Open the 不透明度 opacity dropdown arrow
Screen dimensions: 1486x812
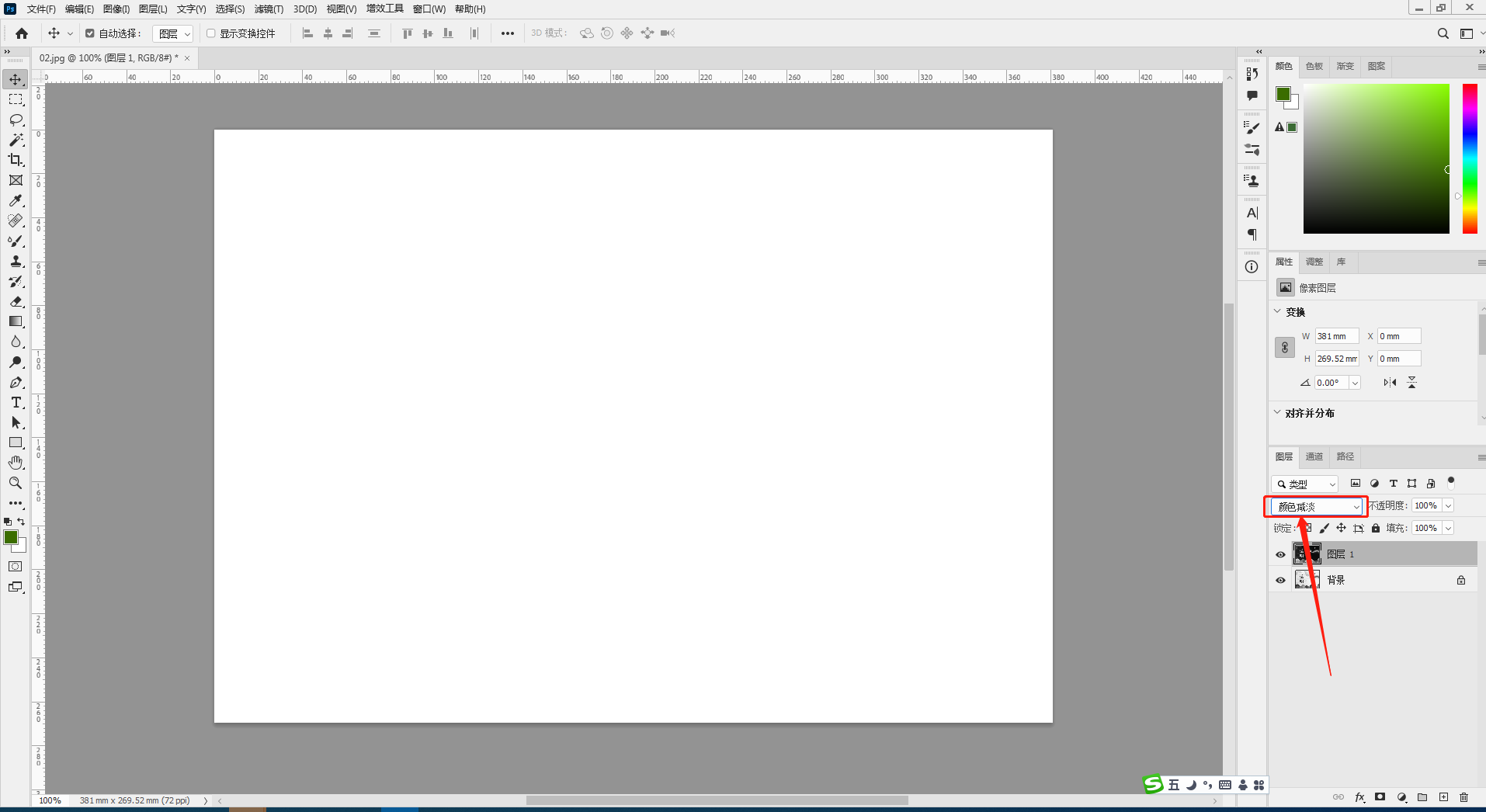click(x=1448, y=506)
